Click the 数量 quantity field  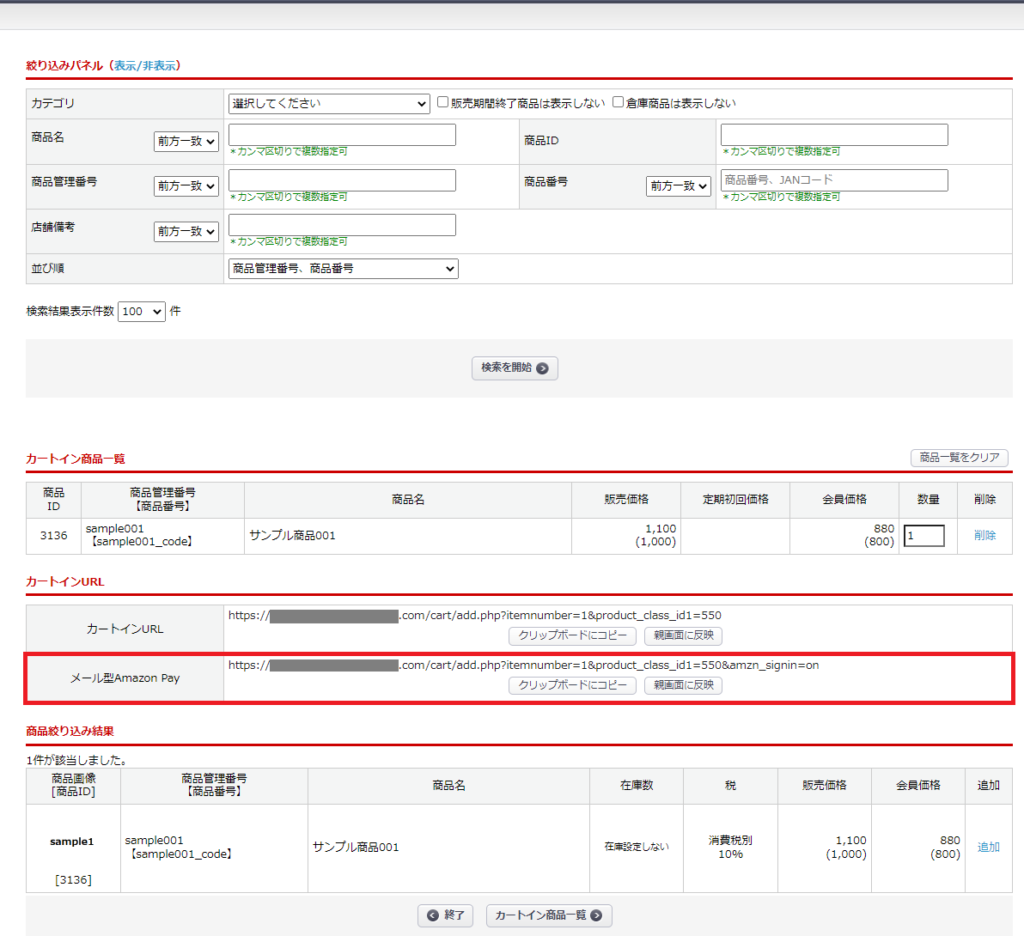(x=924, y=536)
